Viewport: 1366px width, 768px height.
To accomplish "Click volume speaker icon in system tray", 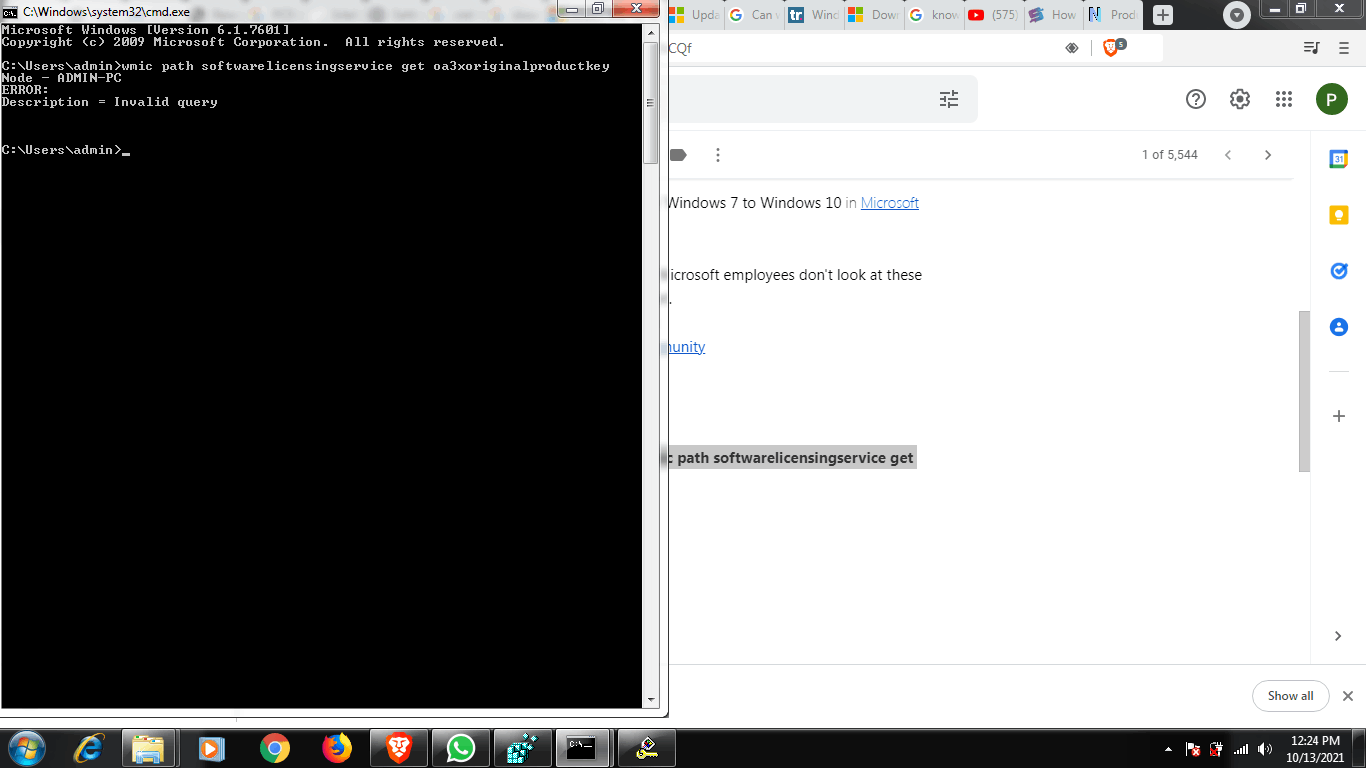I will [1265, 749].
